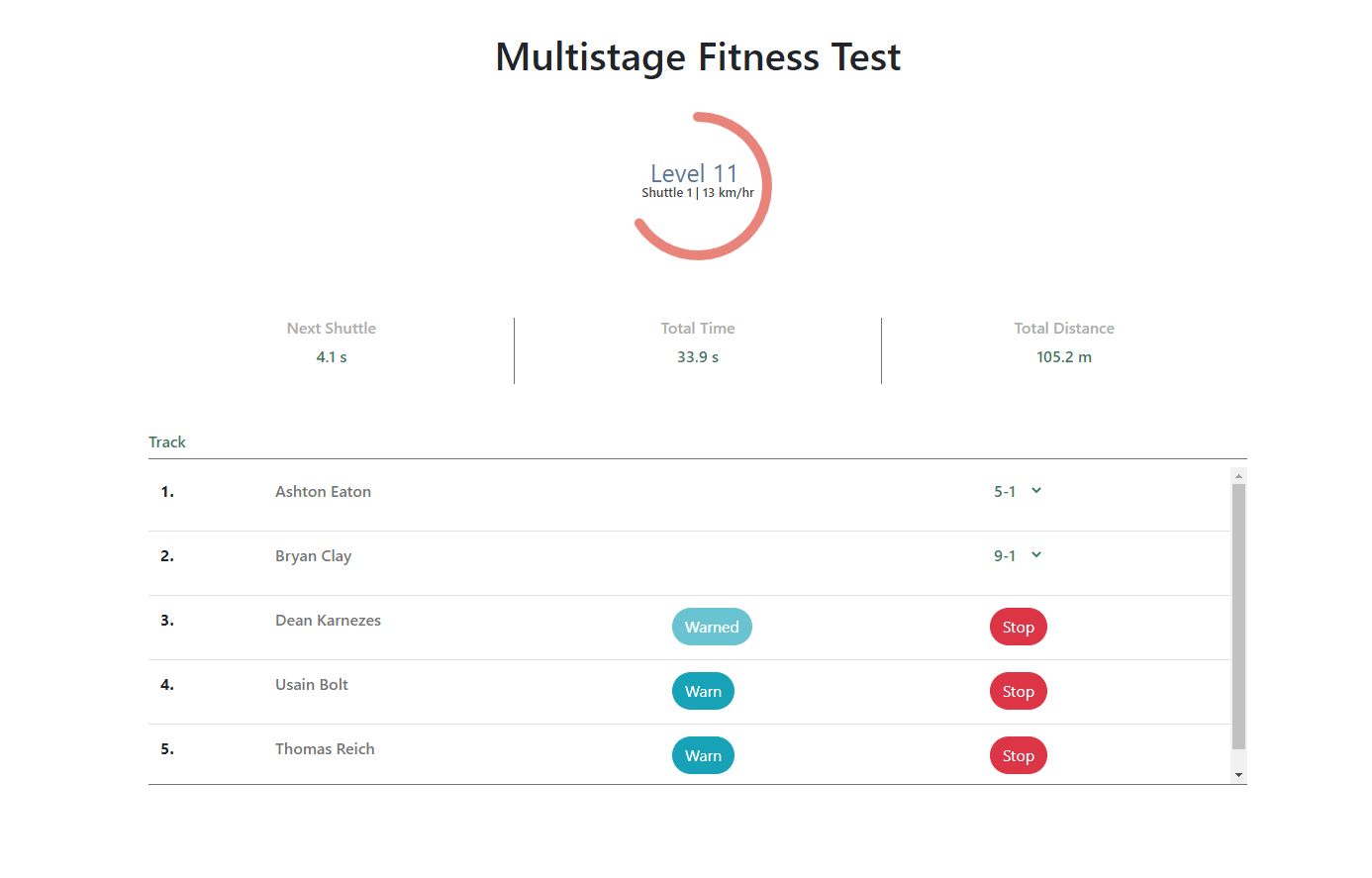Click the Total Time value 33.9 s

(698, 356)
